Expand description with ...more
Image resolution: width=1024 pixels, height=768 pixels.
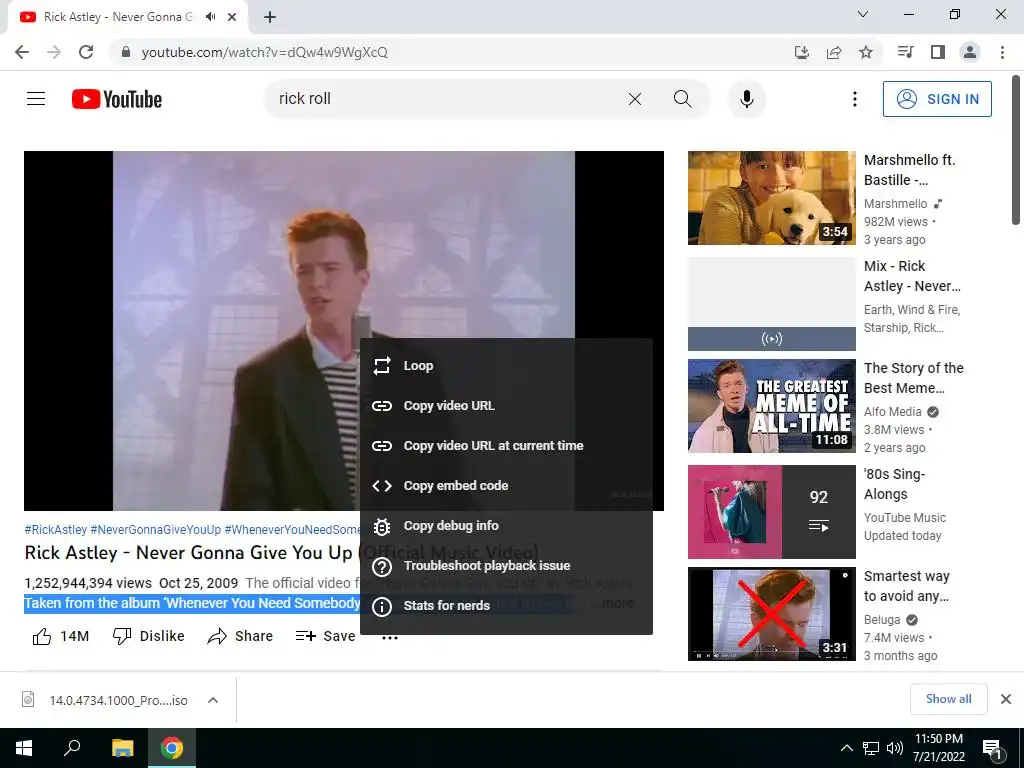[x=612, y=603]
